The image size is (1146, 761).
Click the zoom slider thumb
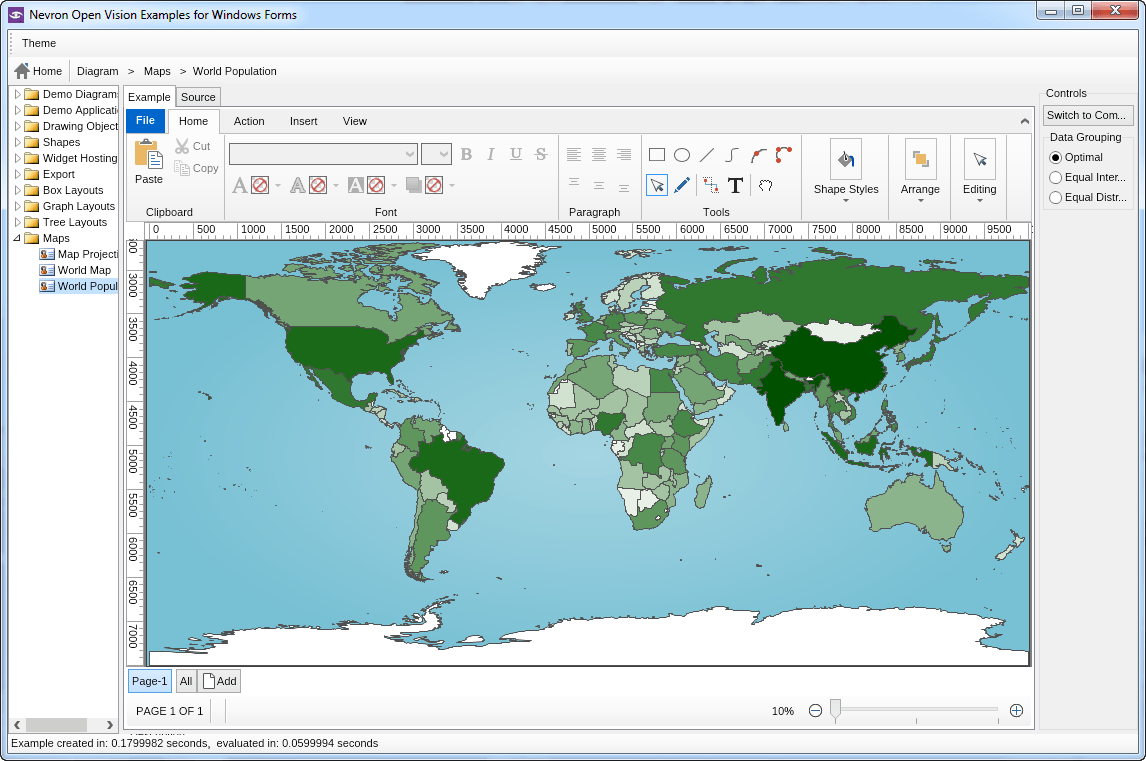coord(835,710)
